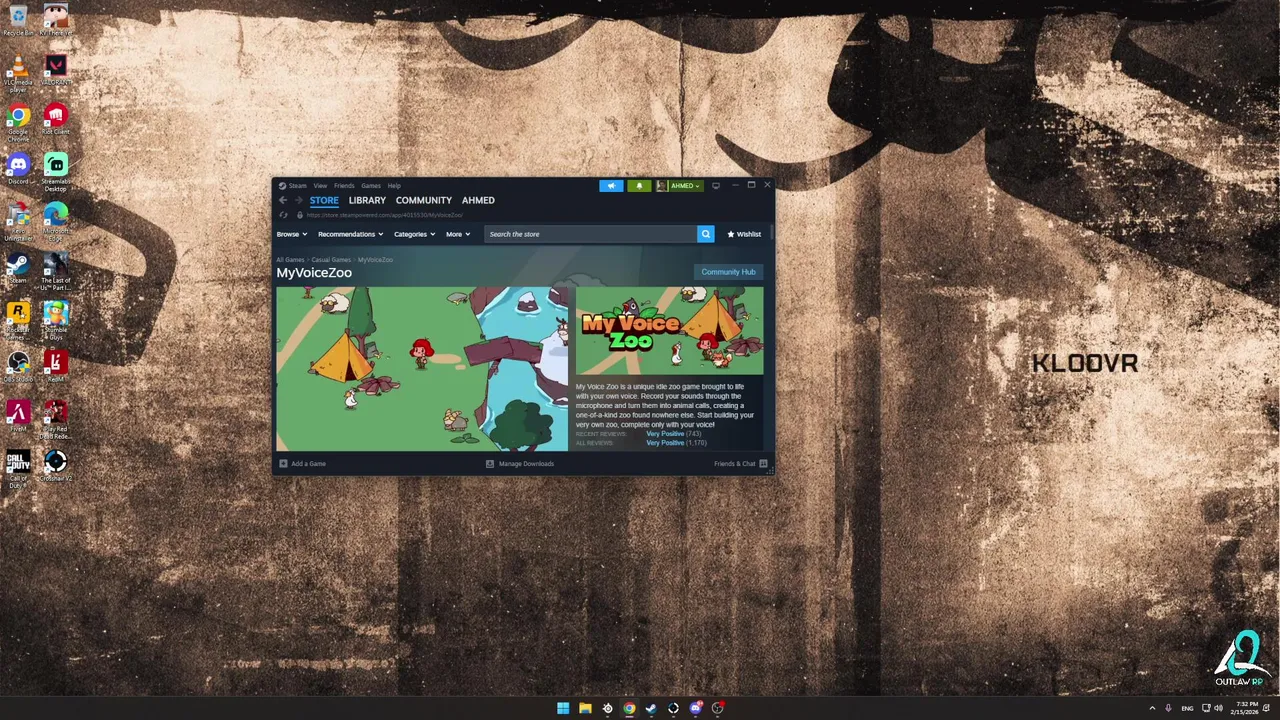1280x720 pixels.
Task: Open Discord desktop shortcut
Action: click(18, 169)
